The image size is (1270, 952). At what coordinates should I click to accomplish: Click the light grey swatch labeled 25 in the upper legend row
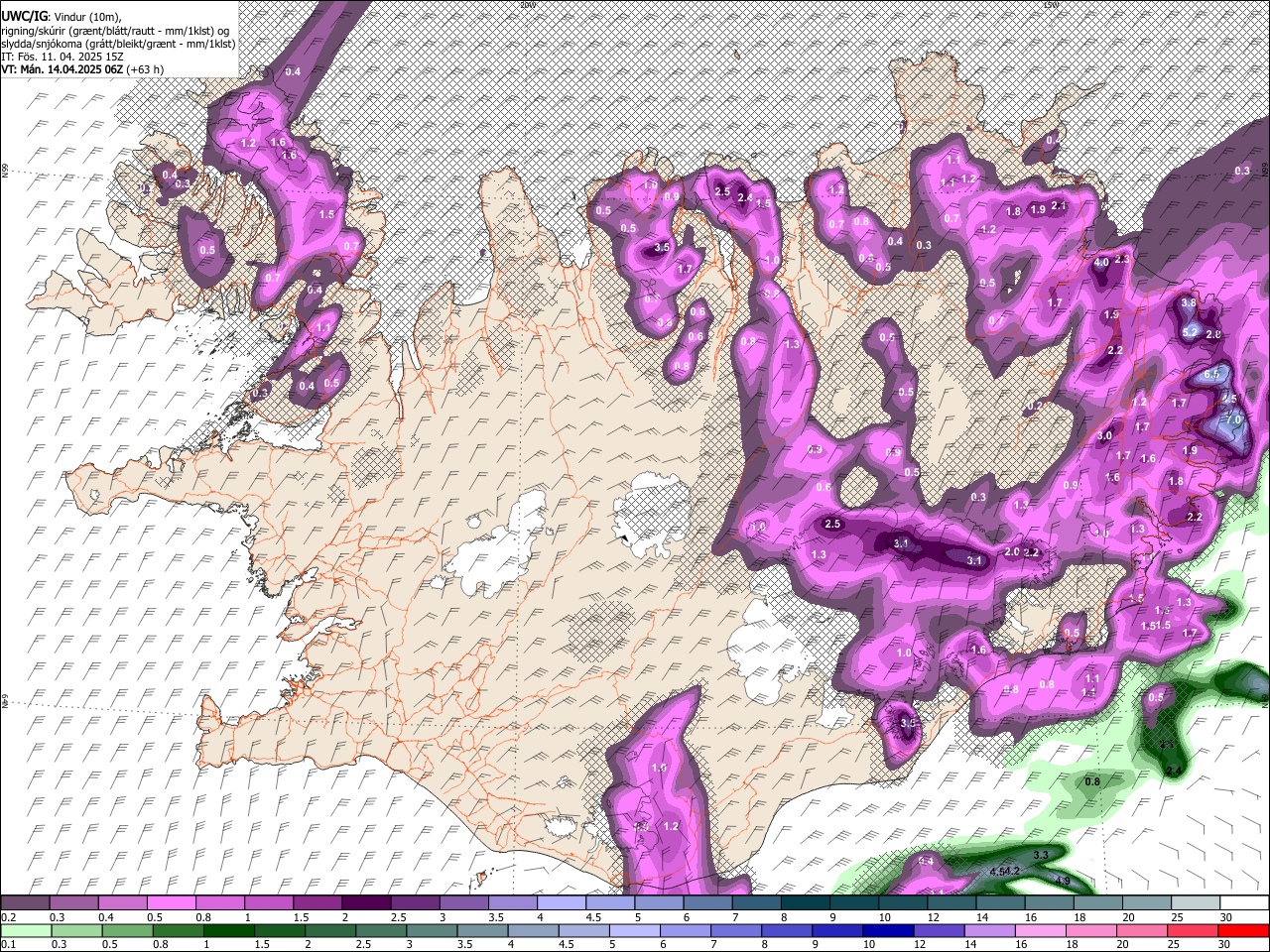pos(1195,903)
